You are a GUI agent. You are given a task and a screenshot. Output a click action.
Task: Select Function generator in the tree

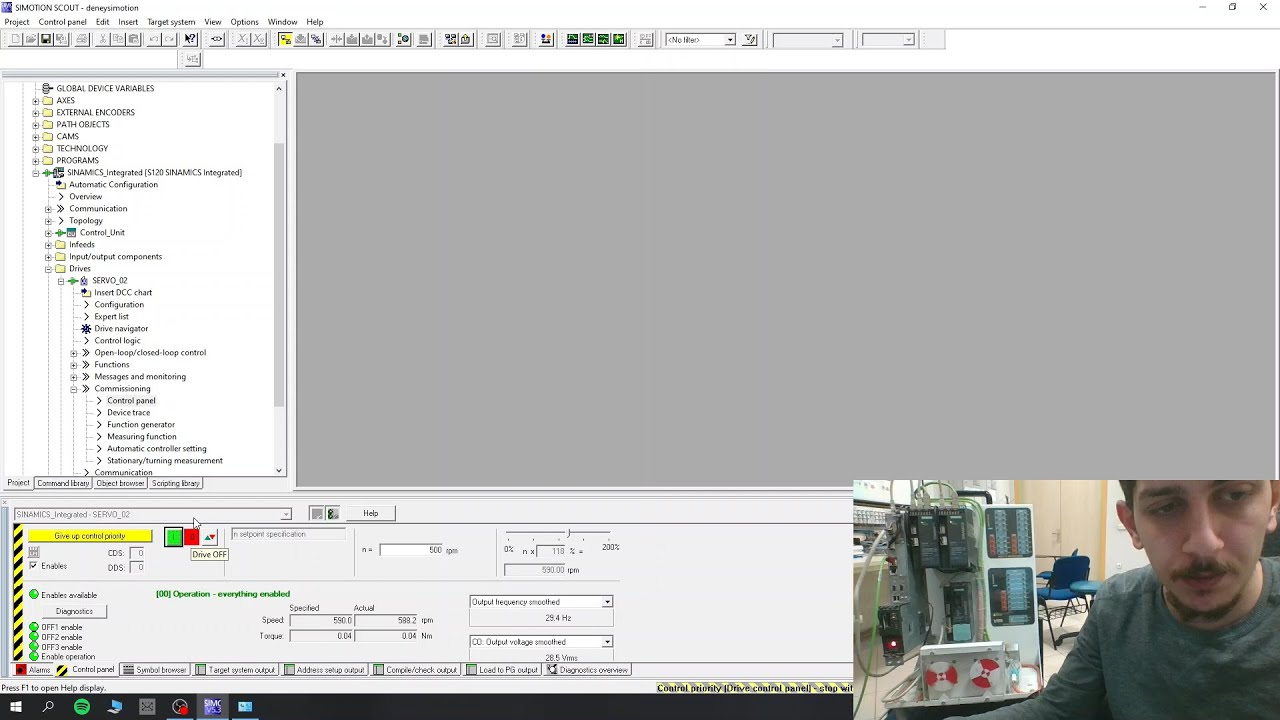pos(141,424)
